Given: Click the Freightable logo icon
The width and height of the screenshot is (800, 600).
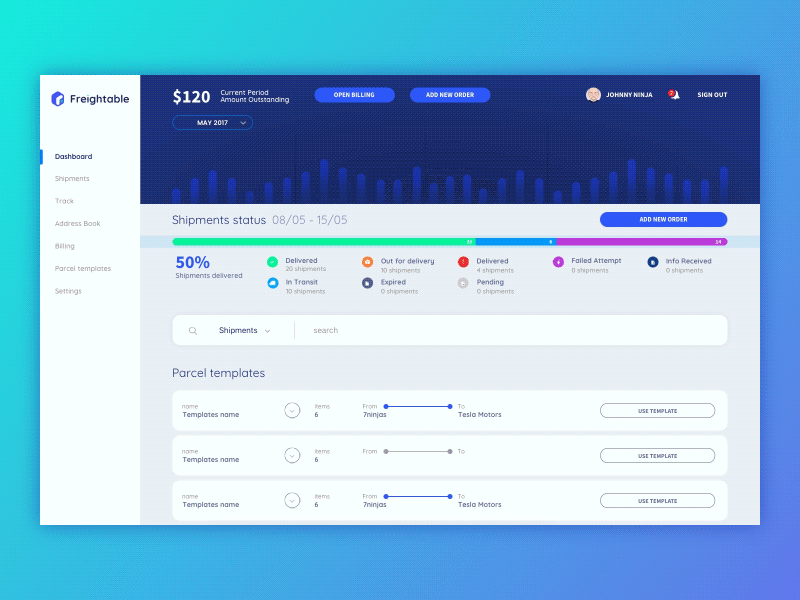Looking at the screenshot, I should [x=57, y=99].
